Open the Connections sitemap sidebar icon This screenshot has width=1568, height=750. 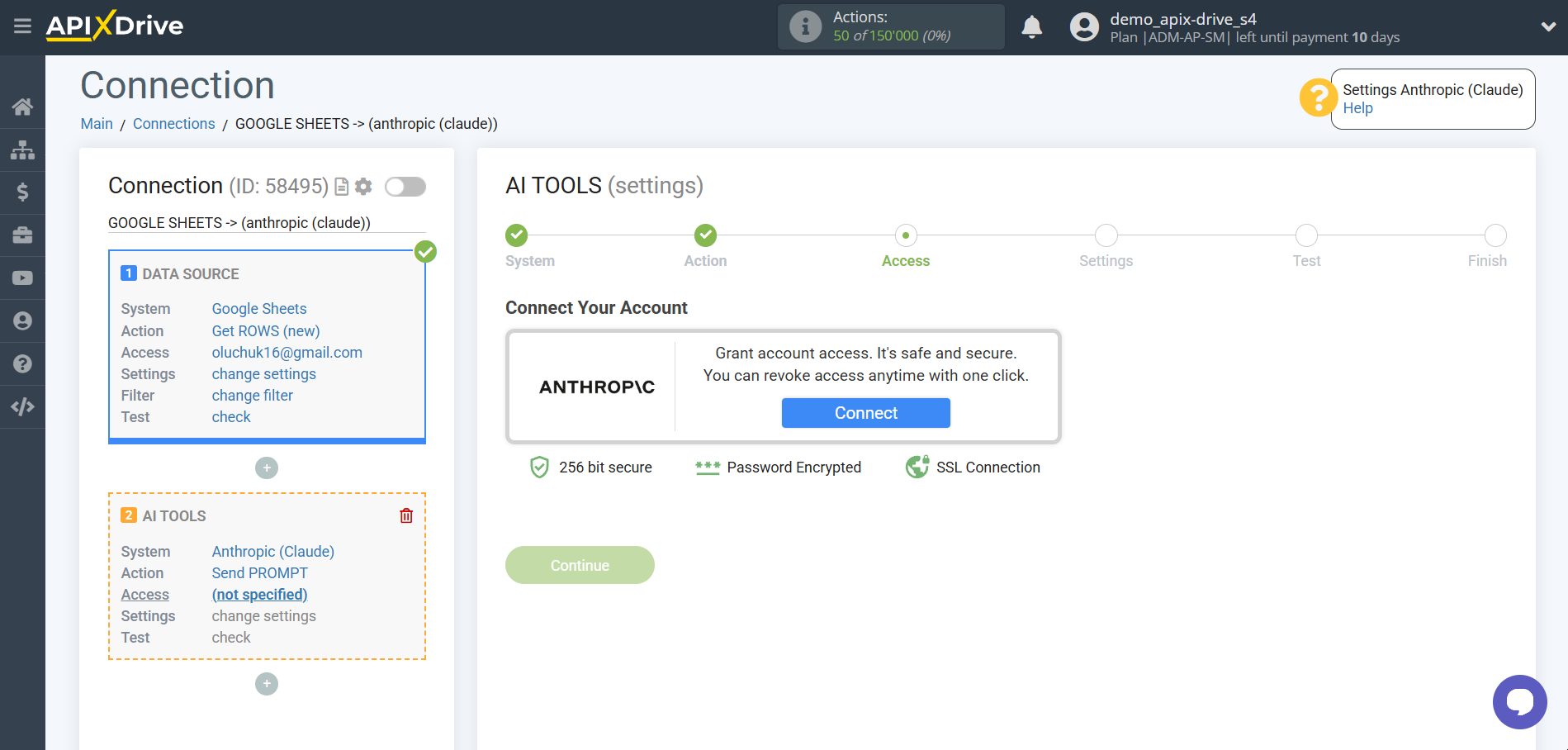click(x=22, y=150)
